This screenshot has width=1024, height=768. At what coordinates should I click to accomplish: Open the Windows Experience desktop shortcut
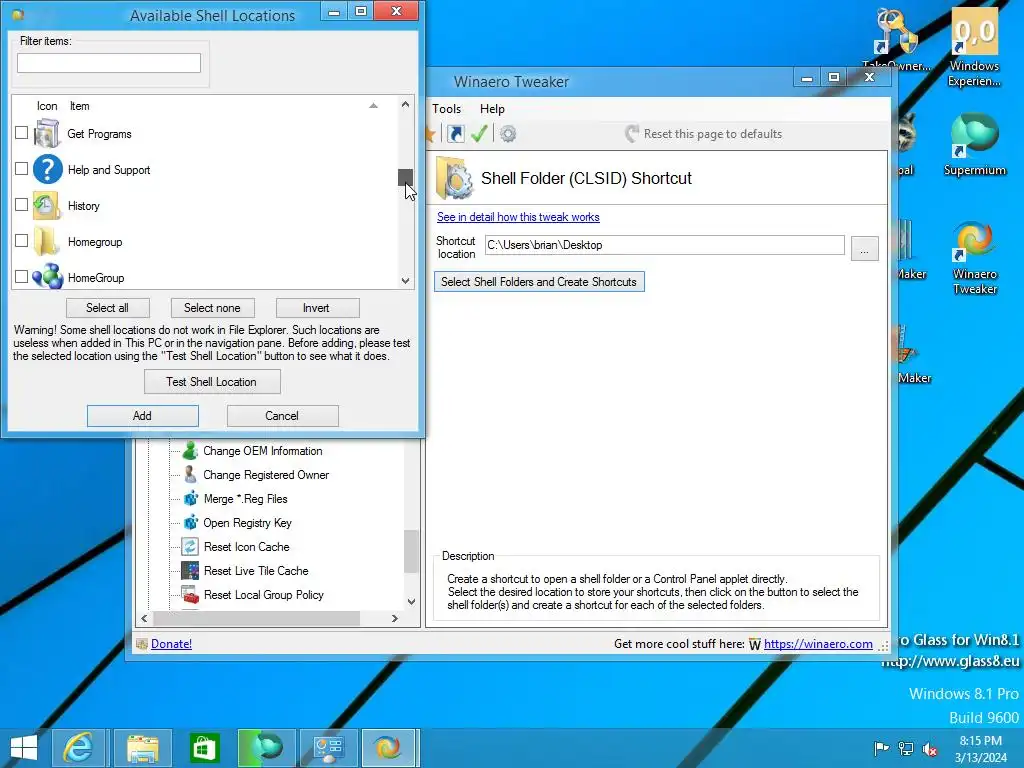coord(974,48)
